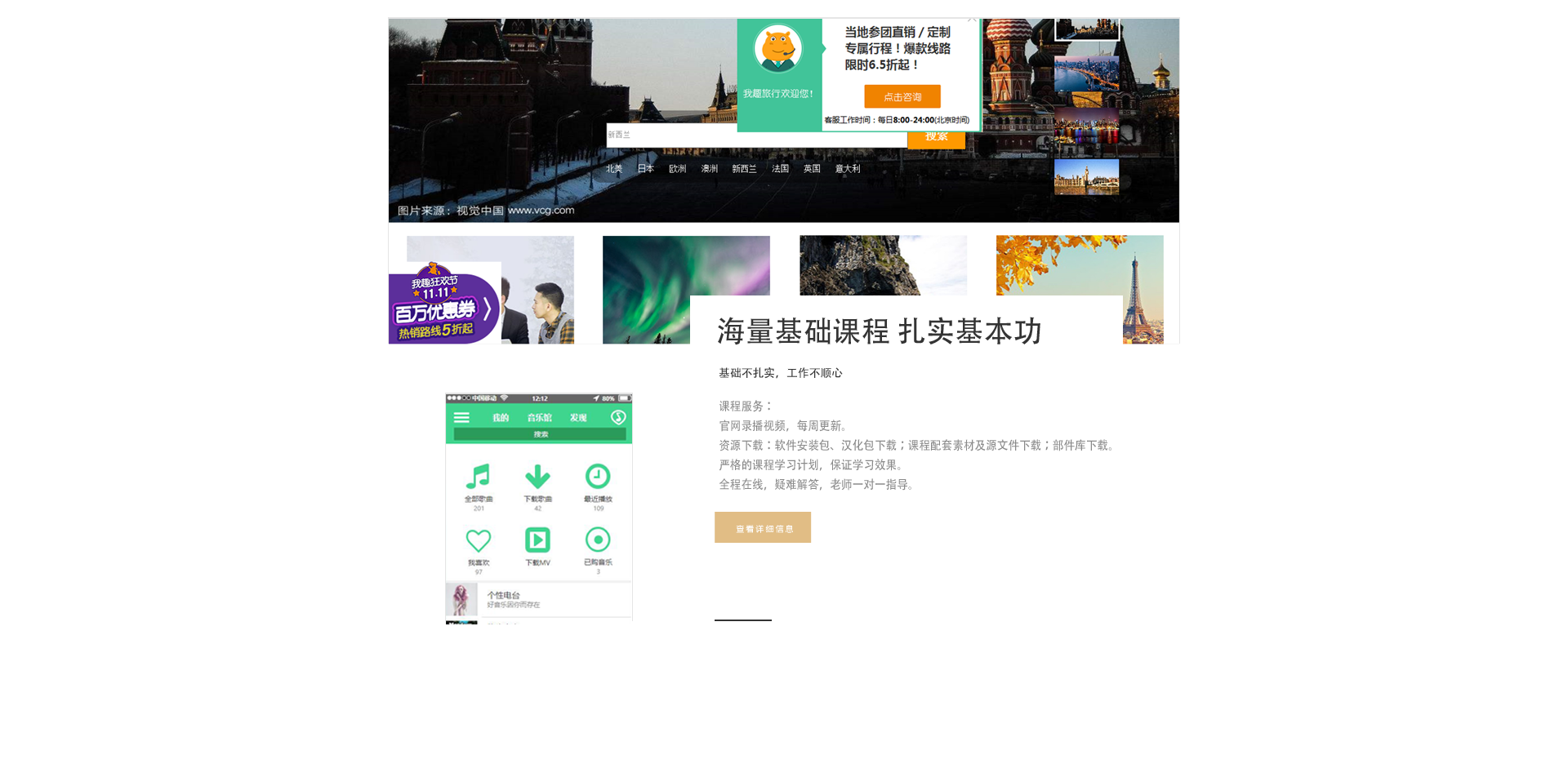This screenshot has height=764, width=1568.
Task: Choose the 意大利 destination link
Action: [x=847, y=169]
